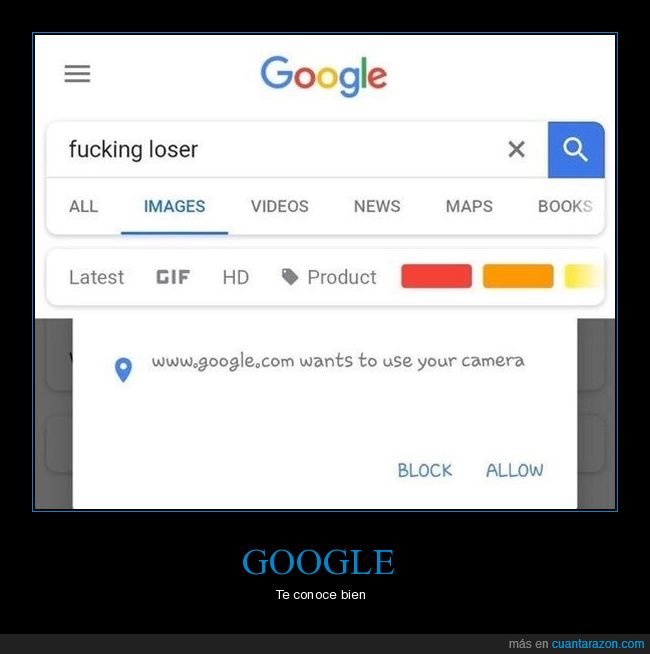Open the MAPS tab
This screenshot has width=650, height=654.
[x=469, y=206]
